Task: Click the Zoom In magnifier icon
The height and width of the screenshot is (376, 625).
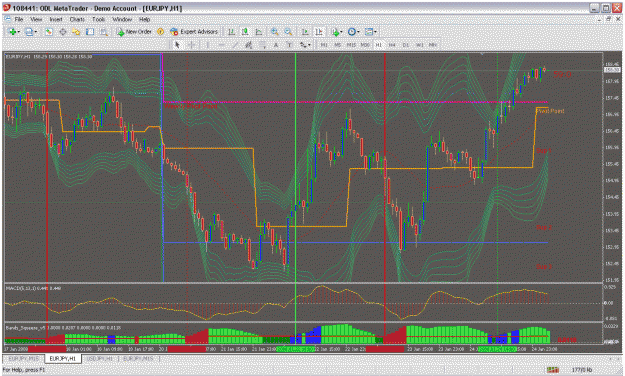Action: tap(275, 32)
